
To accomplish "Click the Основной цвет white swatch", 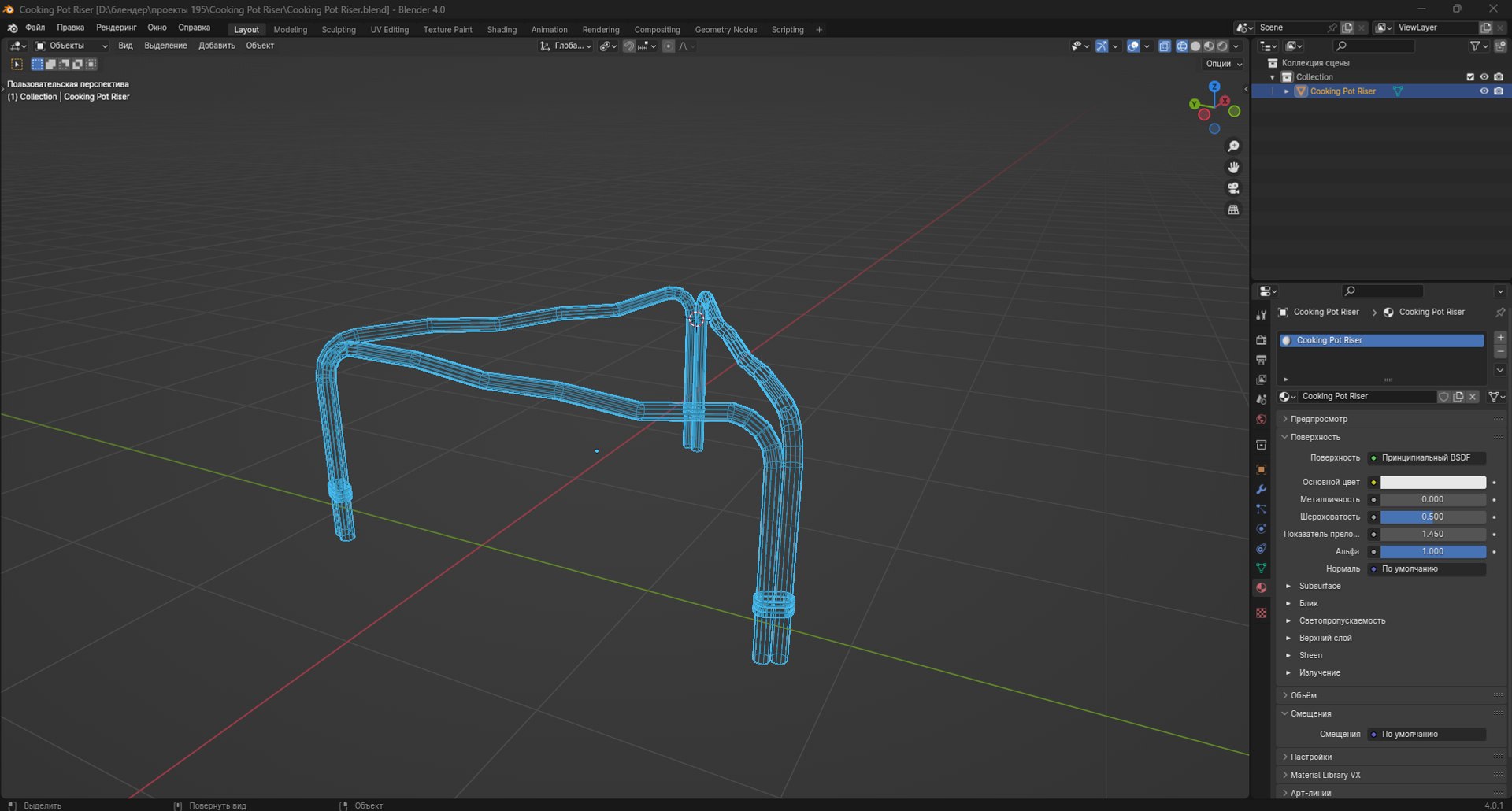I will pos(1432,482).
